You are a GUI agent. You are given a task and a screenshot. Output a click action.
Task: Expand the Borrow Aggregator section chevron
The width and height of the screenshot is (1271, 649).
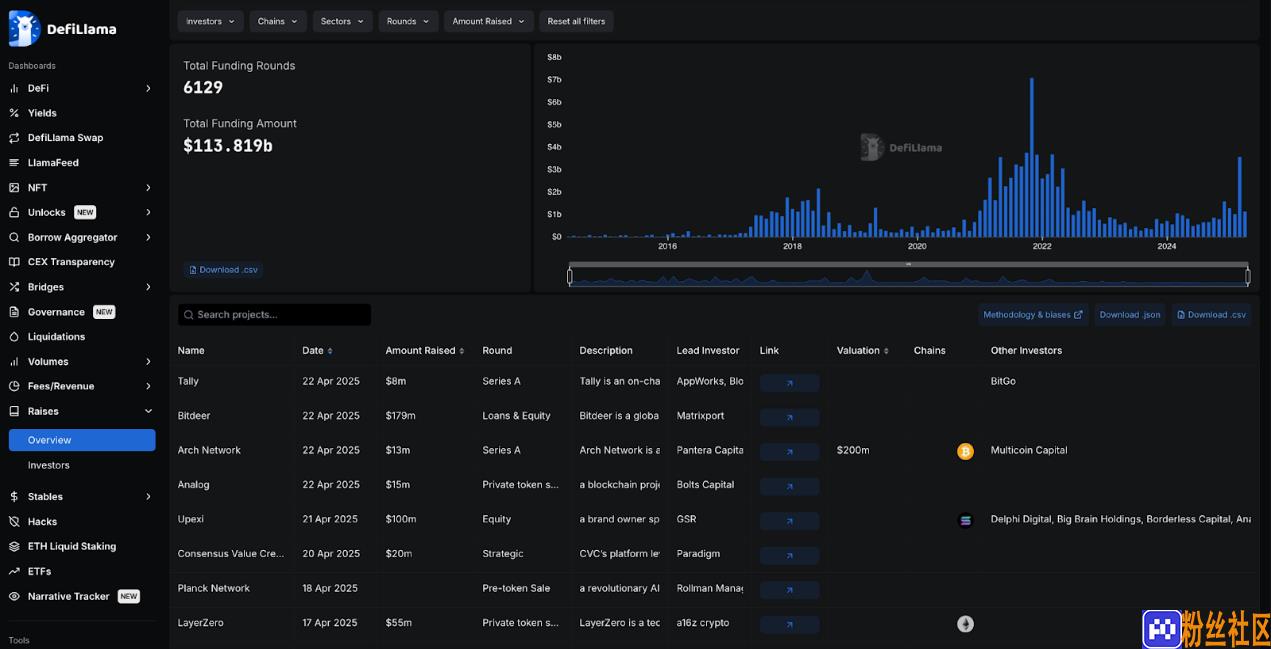click(148, 237)
